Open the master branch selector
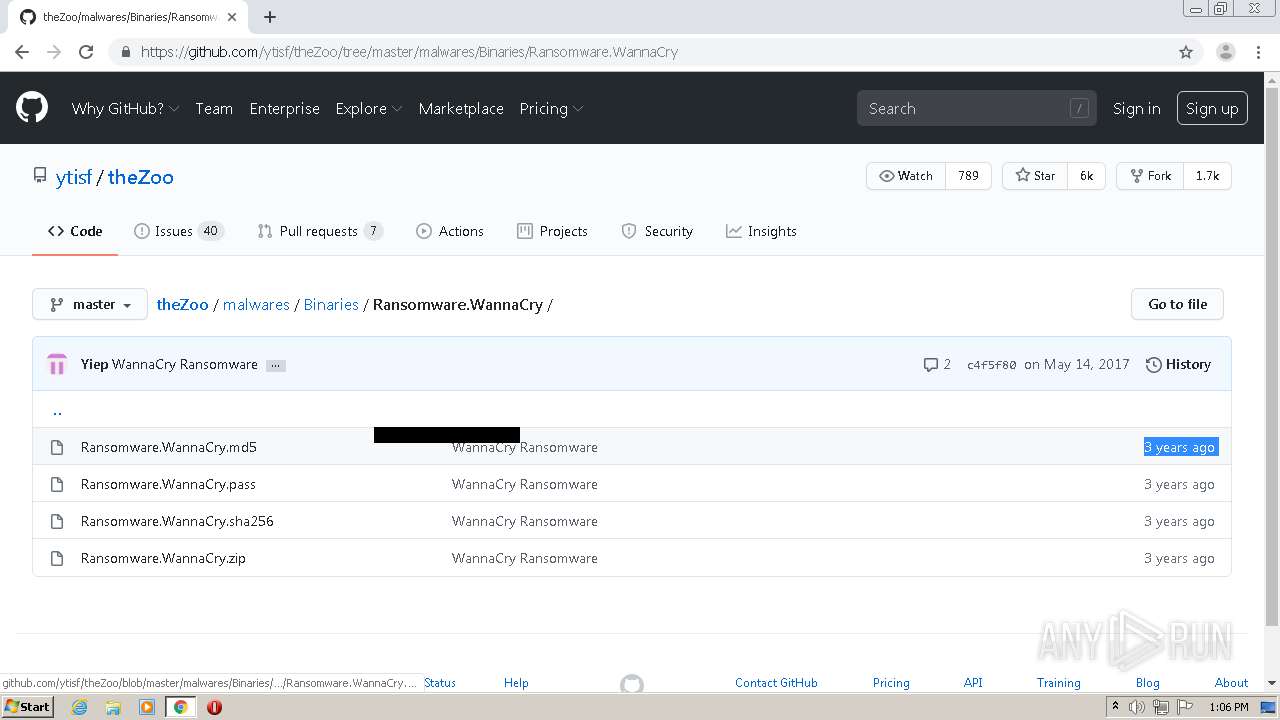 (90, 304)
